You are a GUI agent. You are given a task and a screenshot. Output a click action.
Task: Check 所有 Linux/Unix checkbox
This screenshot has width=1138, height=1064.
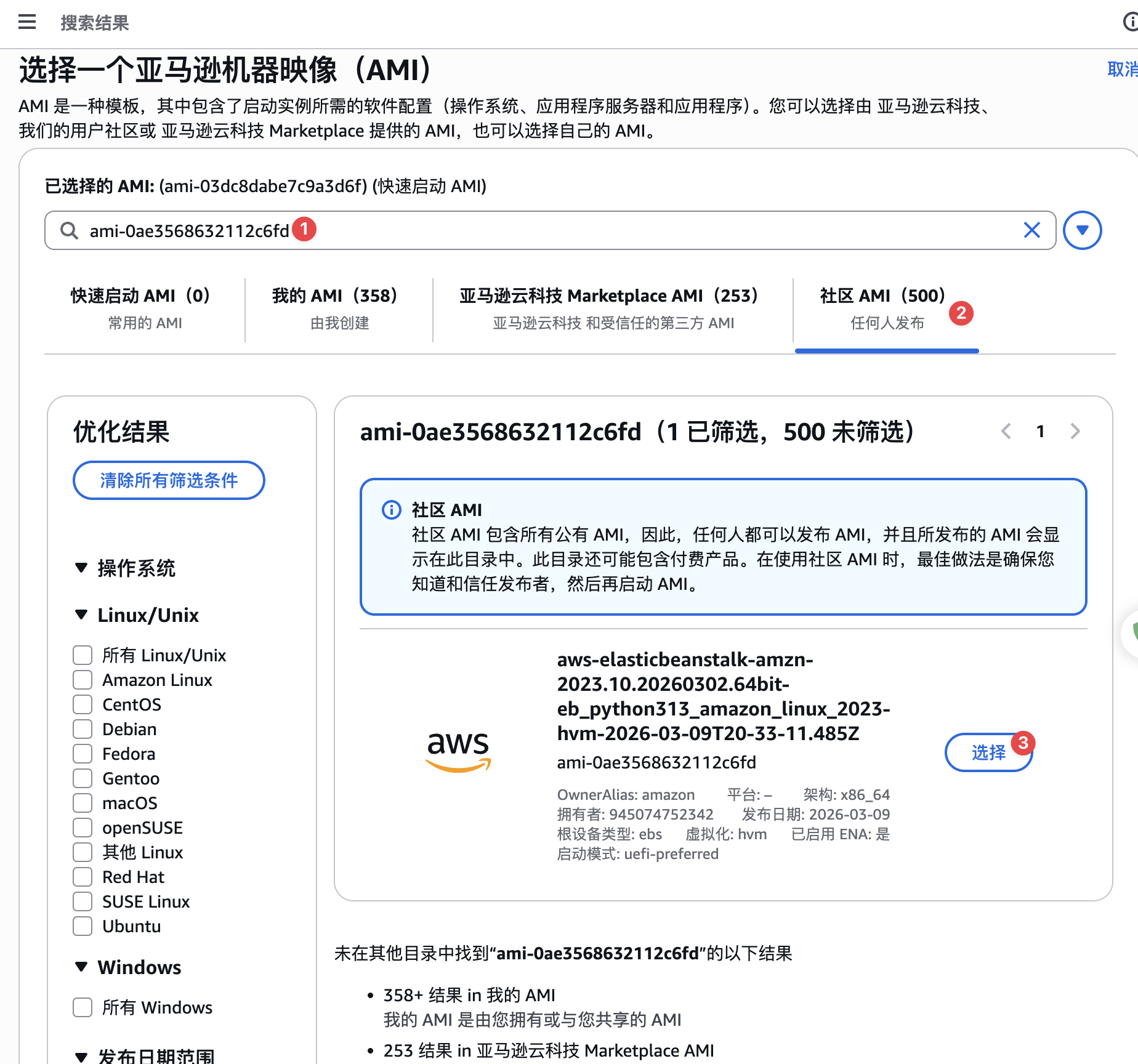[83, 655]
